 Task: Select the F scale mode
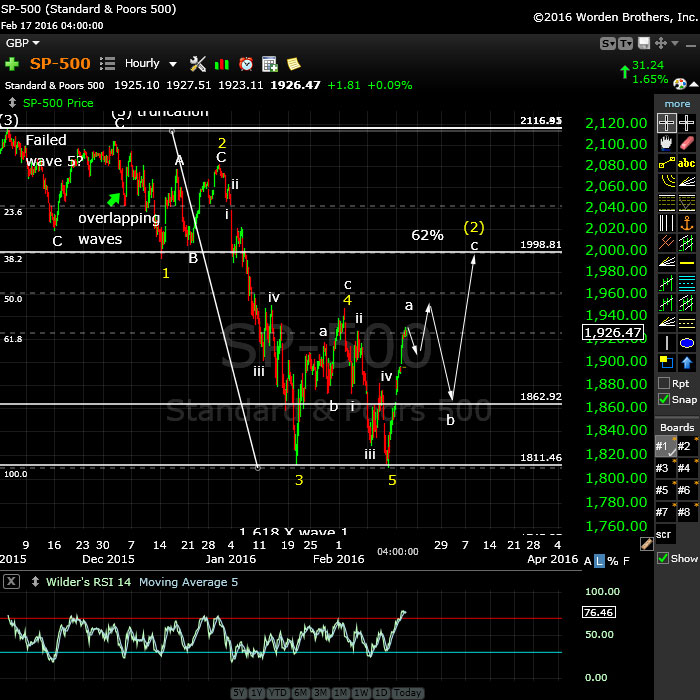coord(626,561)
